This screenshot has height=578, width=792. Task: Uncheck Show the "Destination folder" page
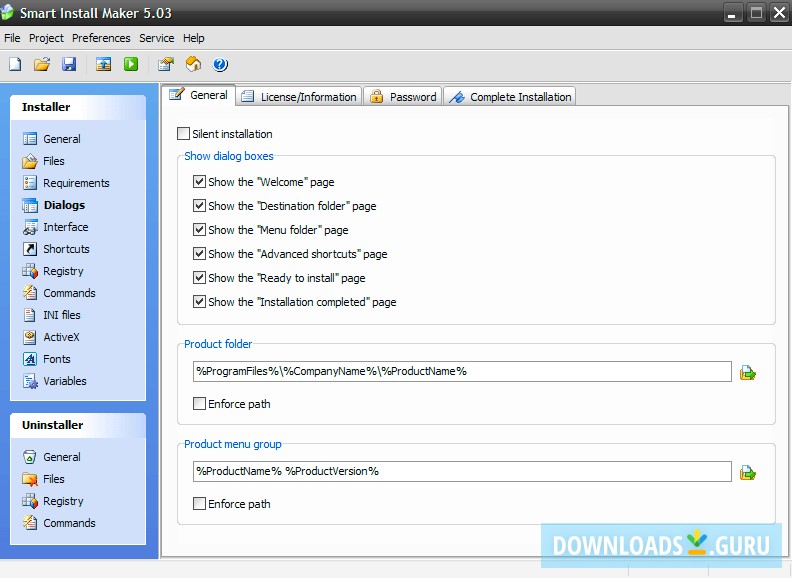coord(200,206)
